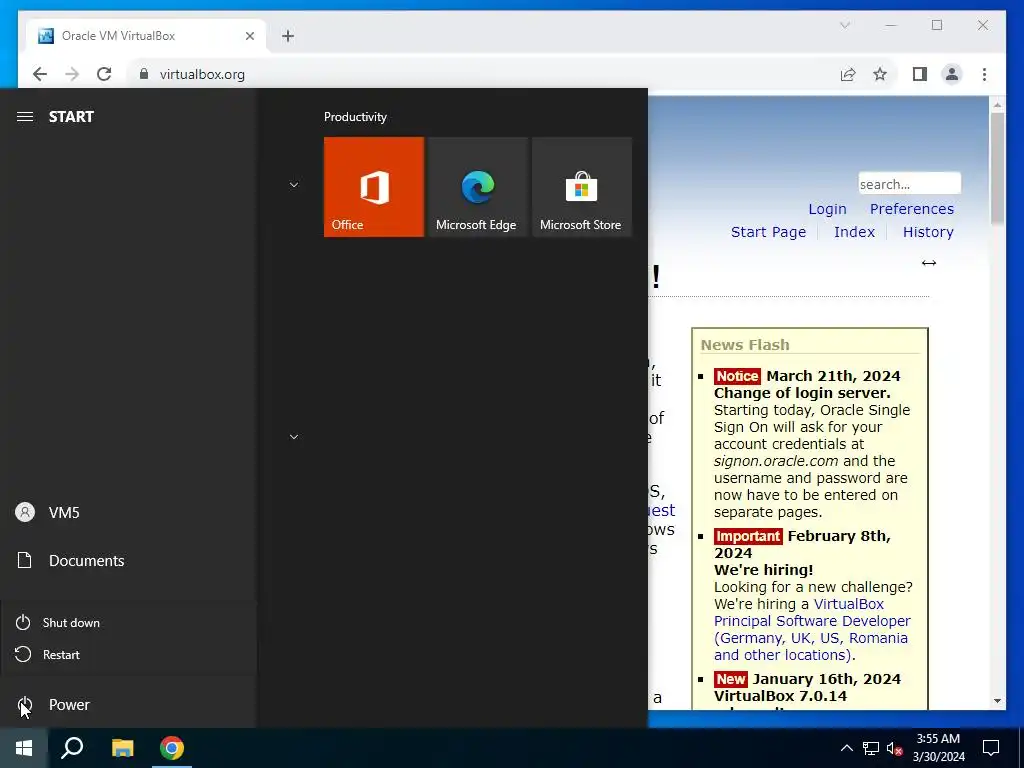Toggle Chrome side panel
1024x768 pixels.
[920, 74]
